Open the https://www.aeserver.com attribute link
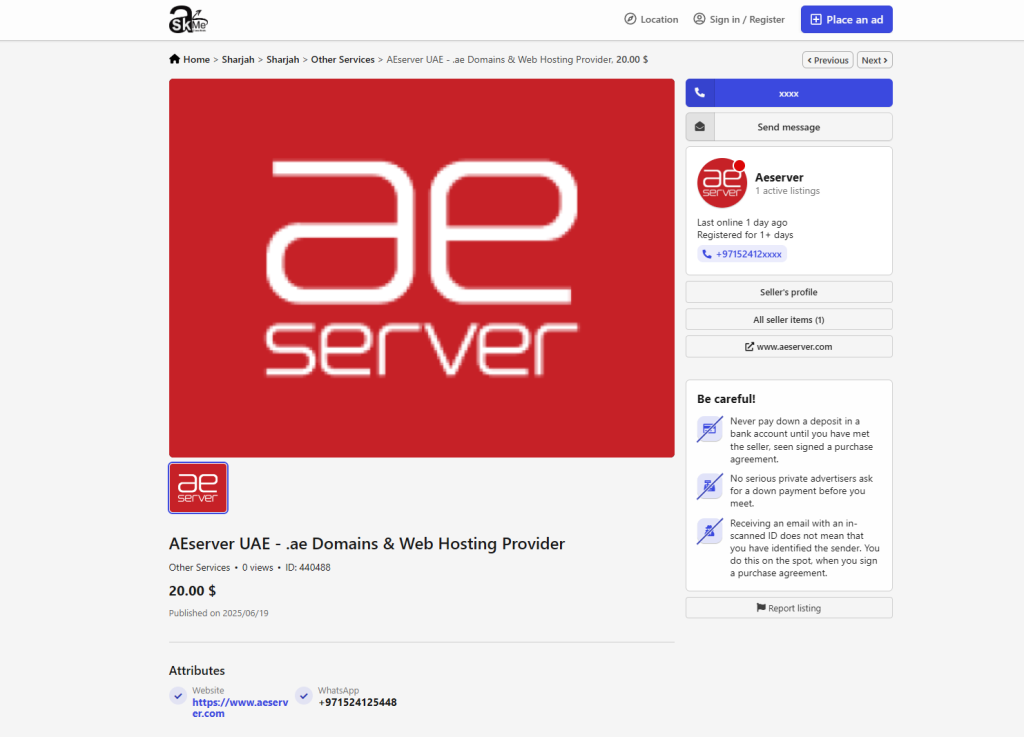1024x737 pixels. click(240, 708)
